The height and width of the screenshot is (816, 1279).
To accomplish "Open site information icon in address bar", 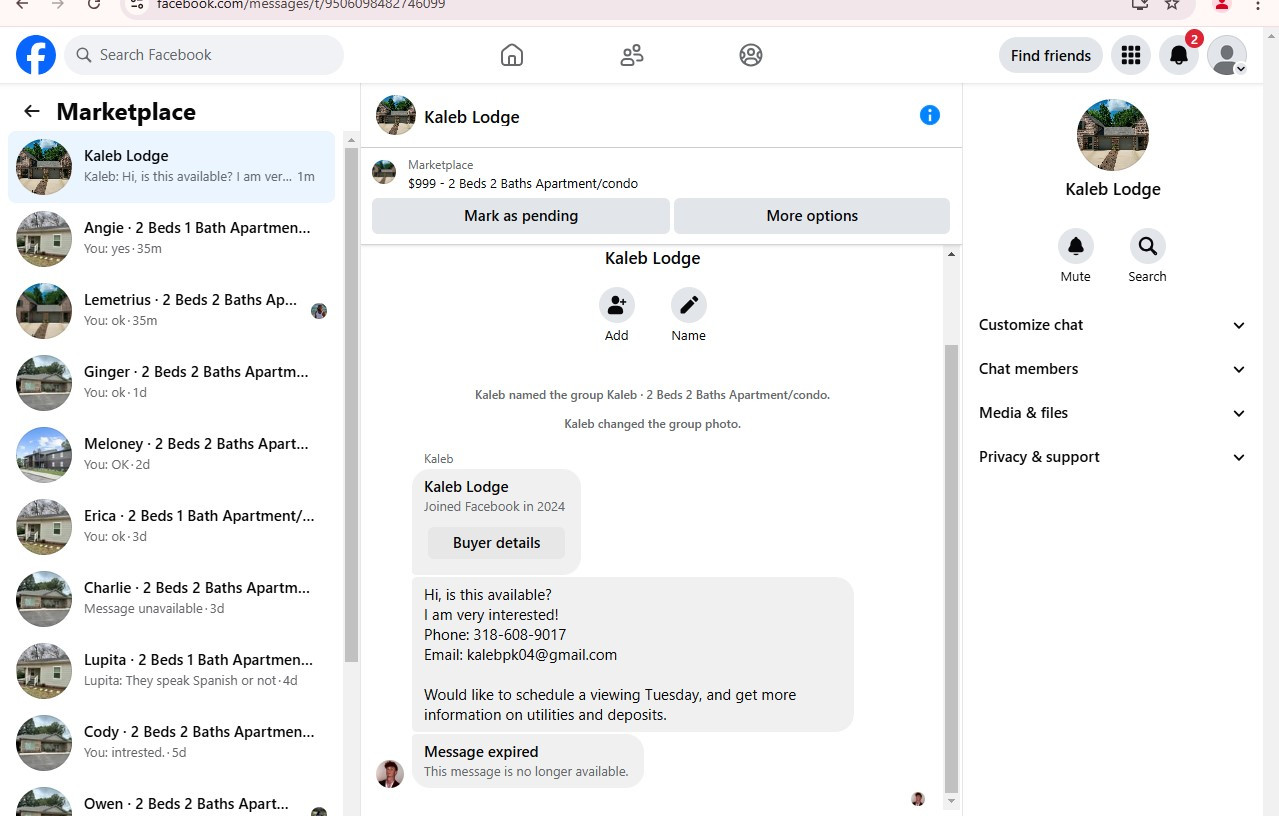I will 139,5.
